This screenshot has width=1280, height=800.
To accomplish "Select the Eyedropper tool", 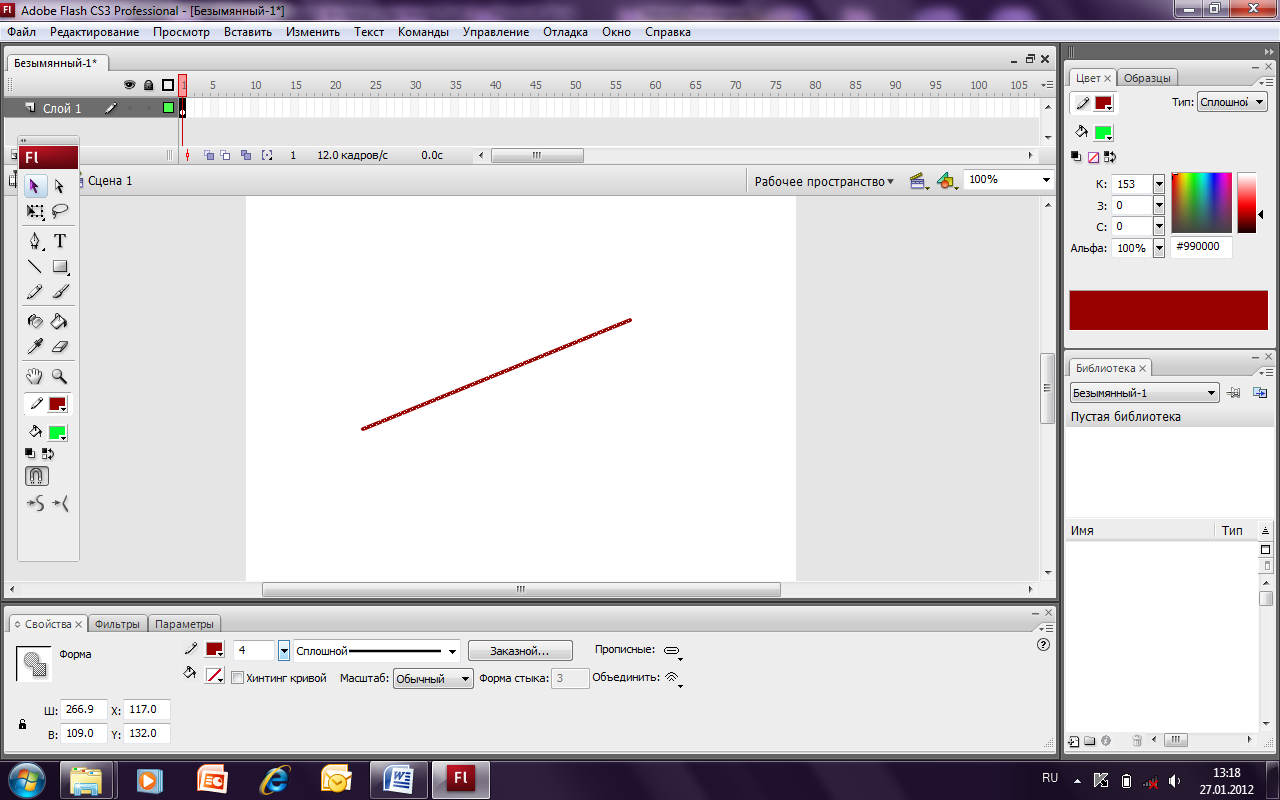I will click(35, 347).
